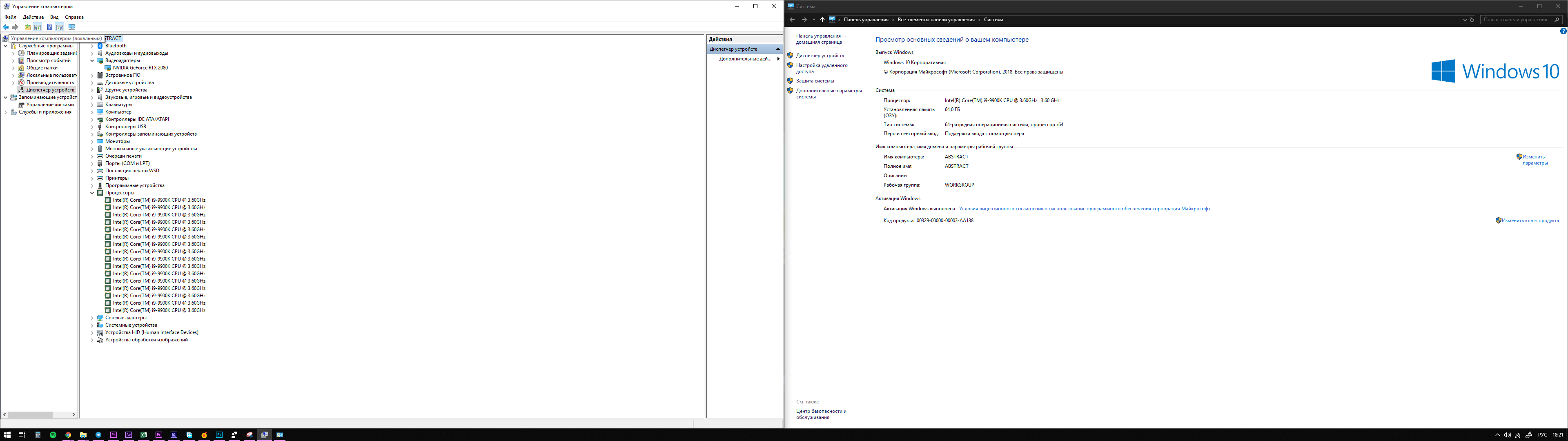Select Порты (COM и LPT) category
The width and height of the screenshot is (1568, 441).
(127, 163)
